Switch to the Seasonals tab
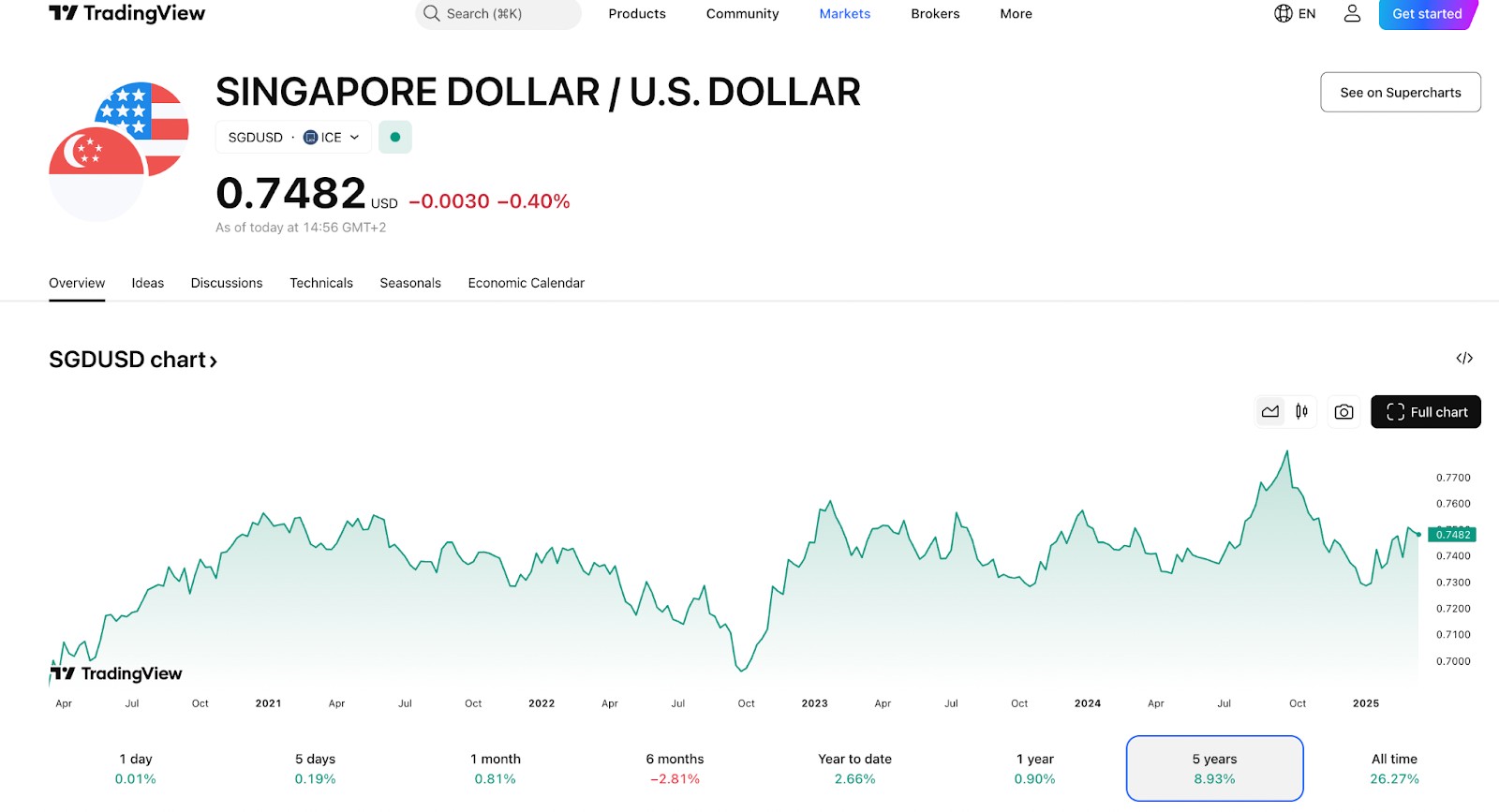The height and width of the screenshot is (812, 1499). (410, 283)
